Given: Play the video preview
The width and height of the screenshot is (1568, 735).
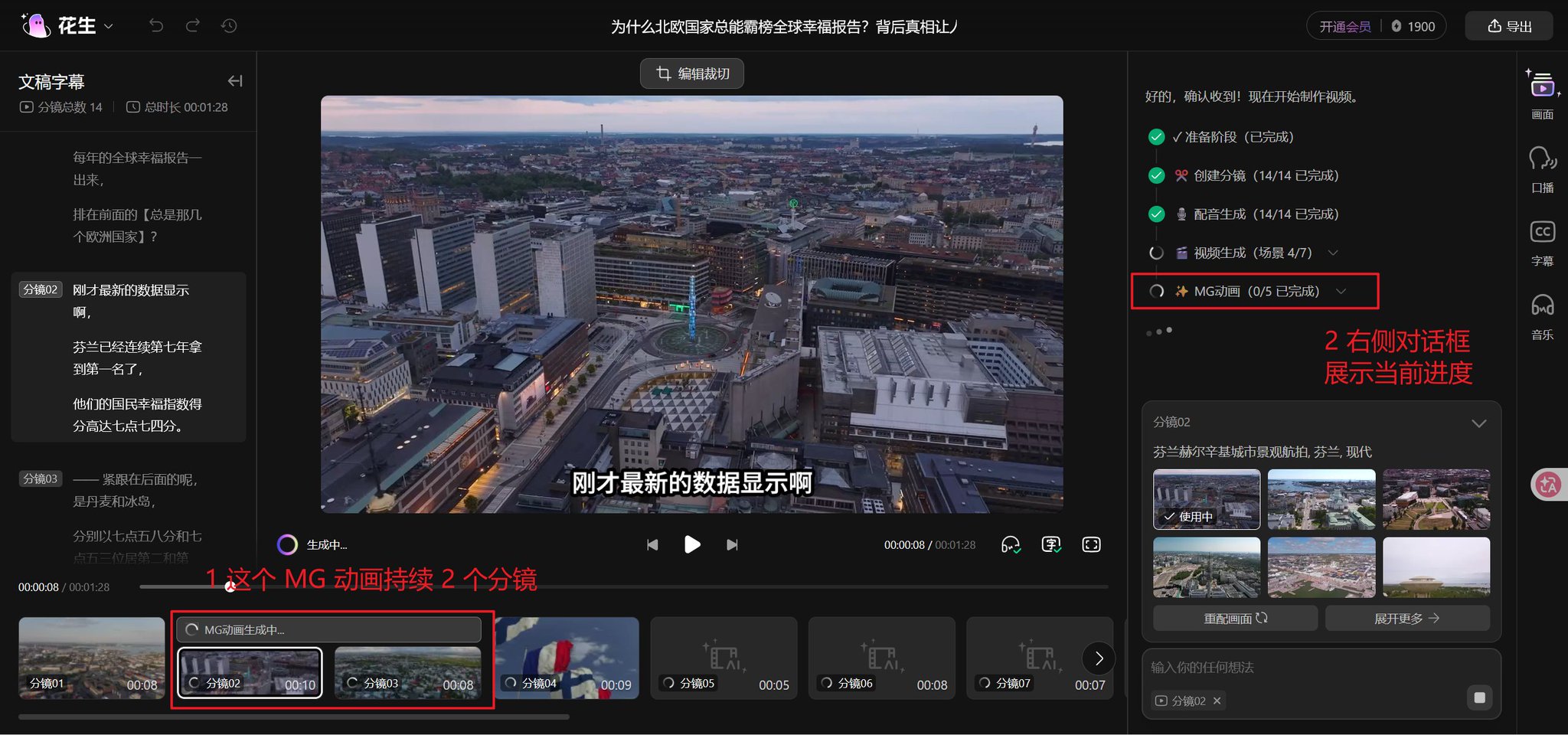Looking at the screenshot, I should (x=692, y=544).
